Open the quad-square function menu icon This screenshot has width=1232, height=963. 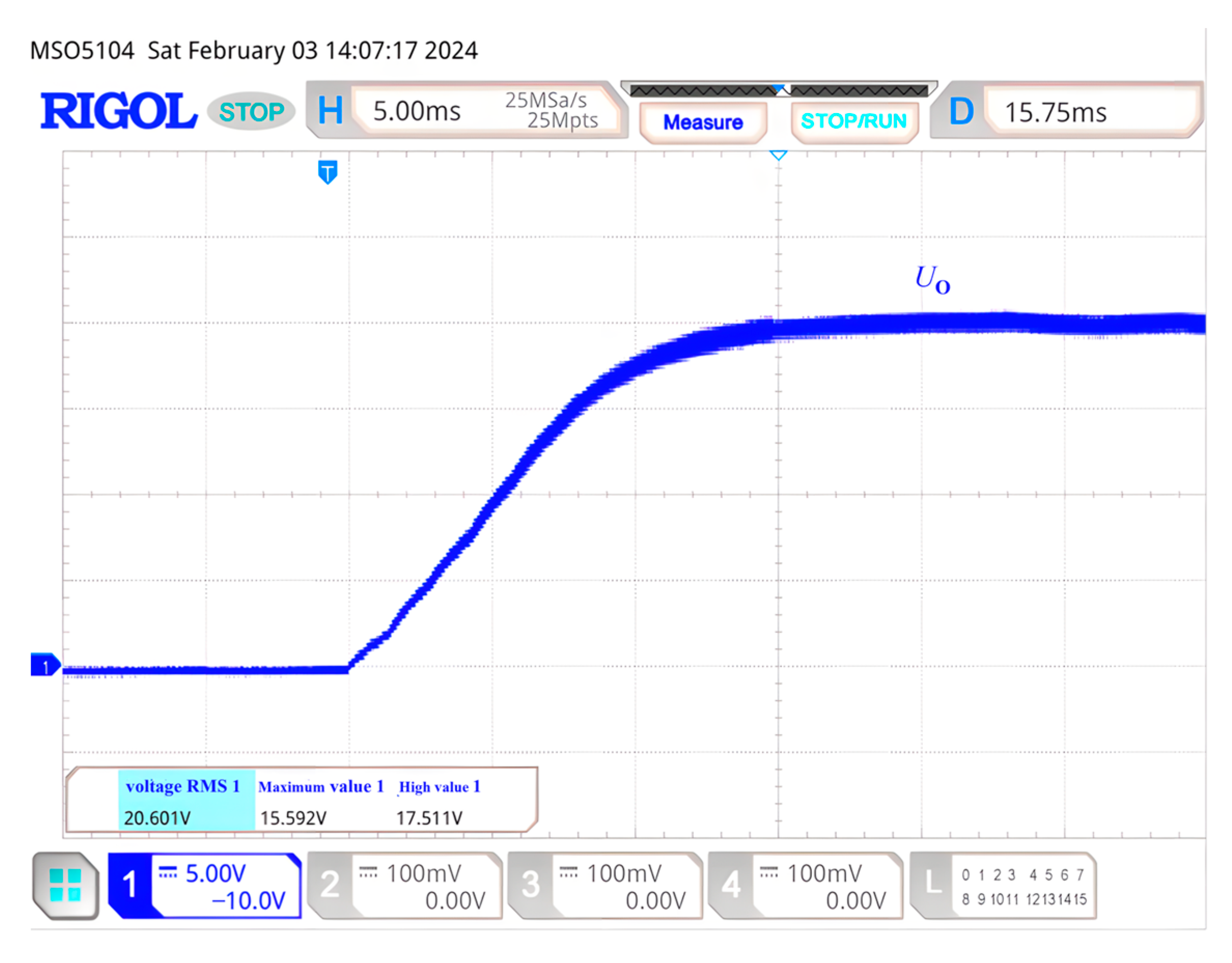(65, 885)
